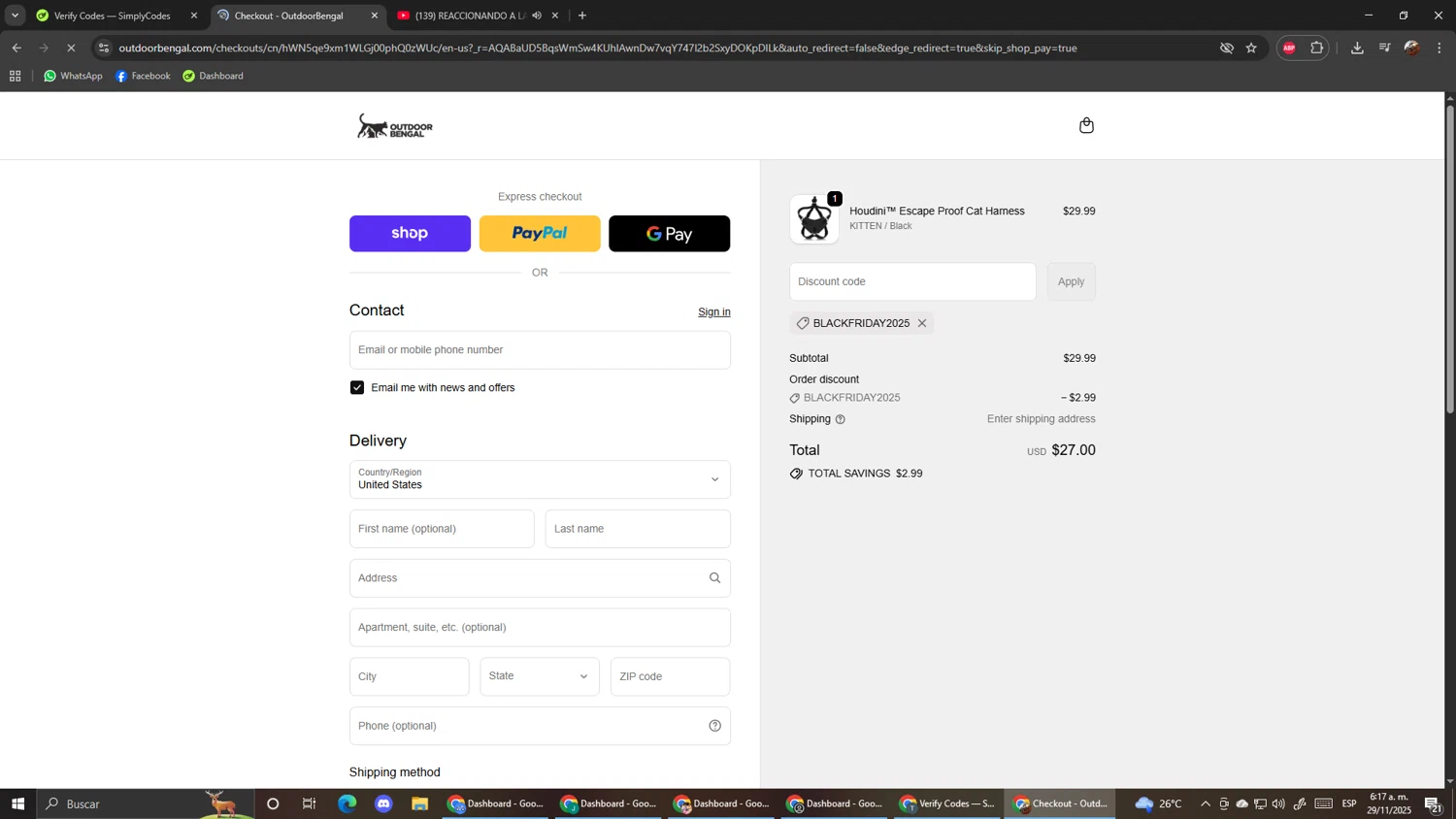Open File Explorer from the taskbar
This screenshot has width=1456, height=819.
tap(419, 803)
